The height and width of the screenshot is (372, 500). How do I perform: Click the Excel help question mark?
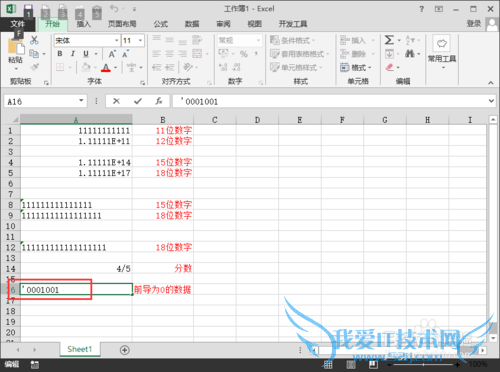point(422,9)
